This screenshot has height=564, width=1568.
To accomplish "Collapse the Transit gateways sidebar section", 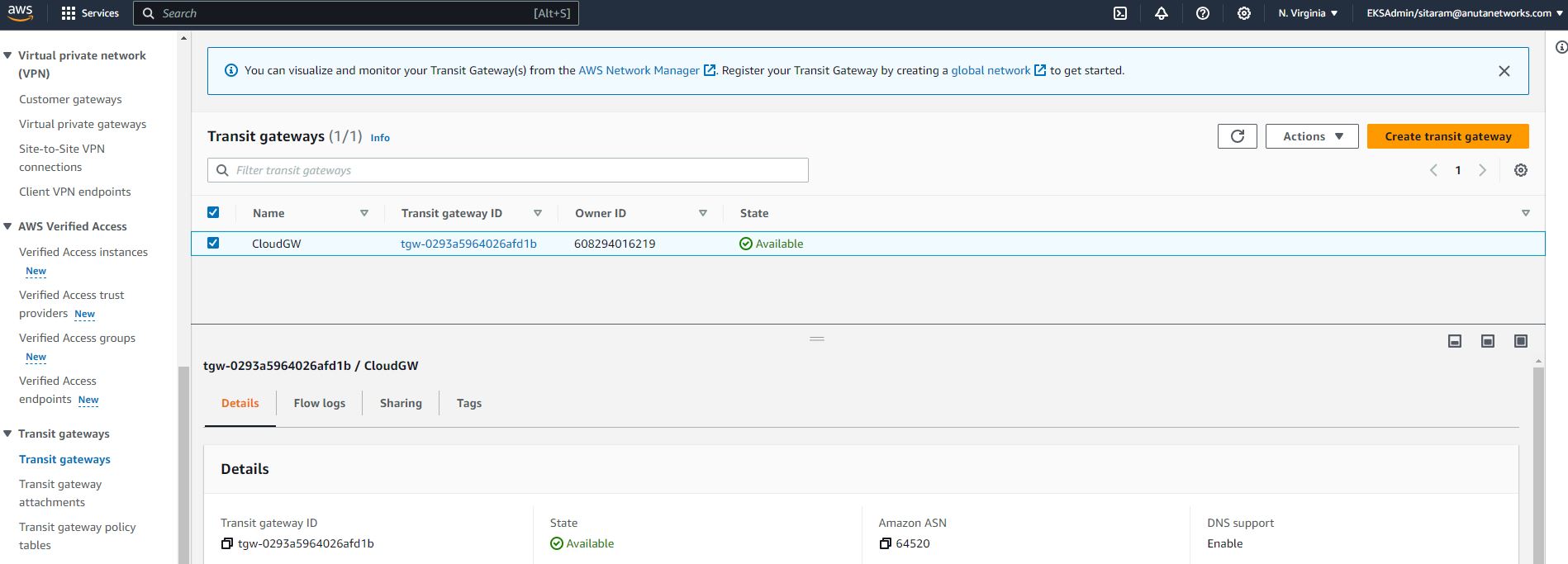I will pyautogui.click(x=7, y=434).
